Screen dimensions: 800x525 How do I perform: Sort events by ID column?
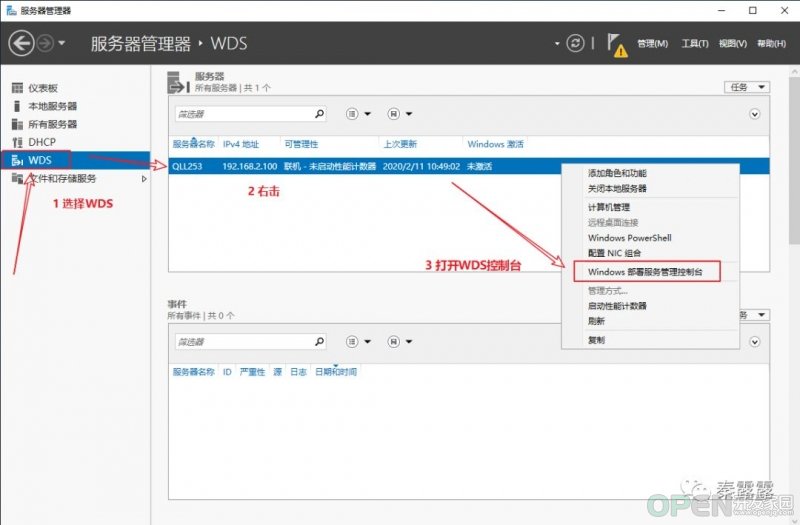pyautogui.click(x=227, y=372)
